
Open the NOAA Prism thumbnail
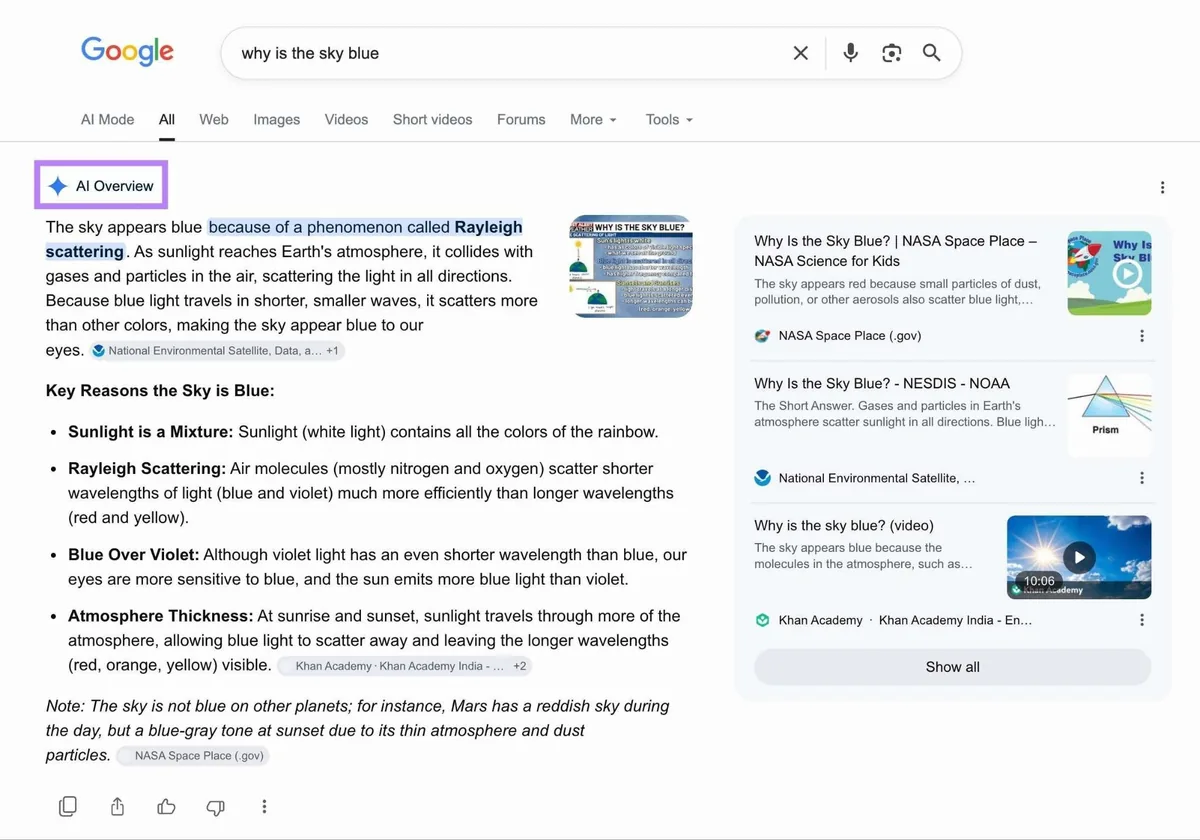pos(1109,415)
